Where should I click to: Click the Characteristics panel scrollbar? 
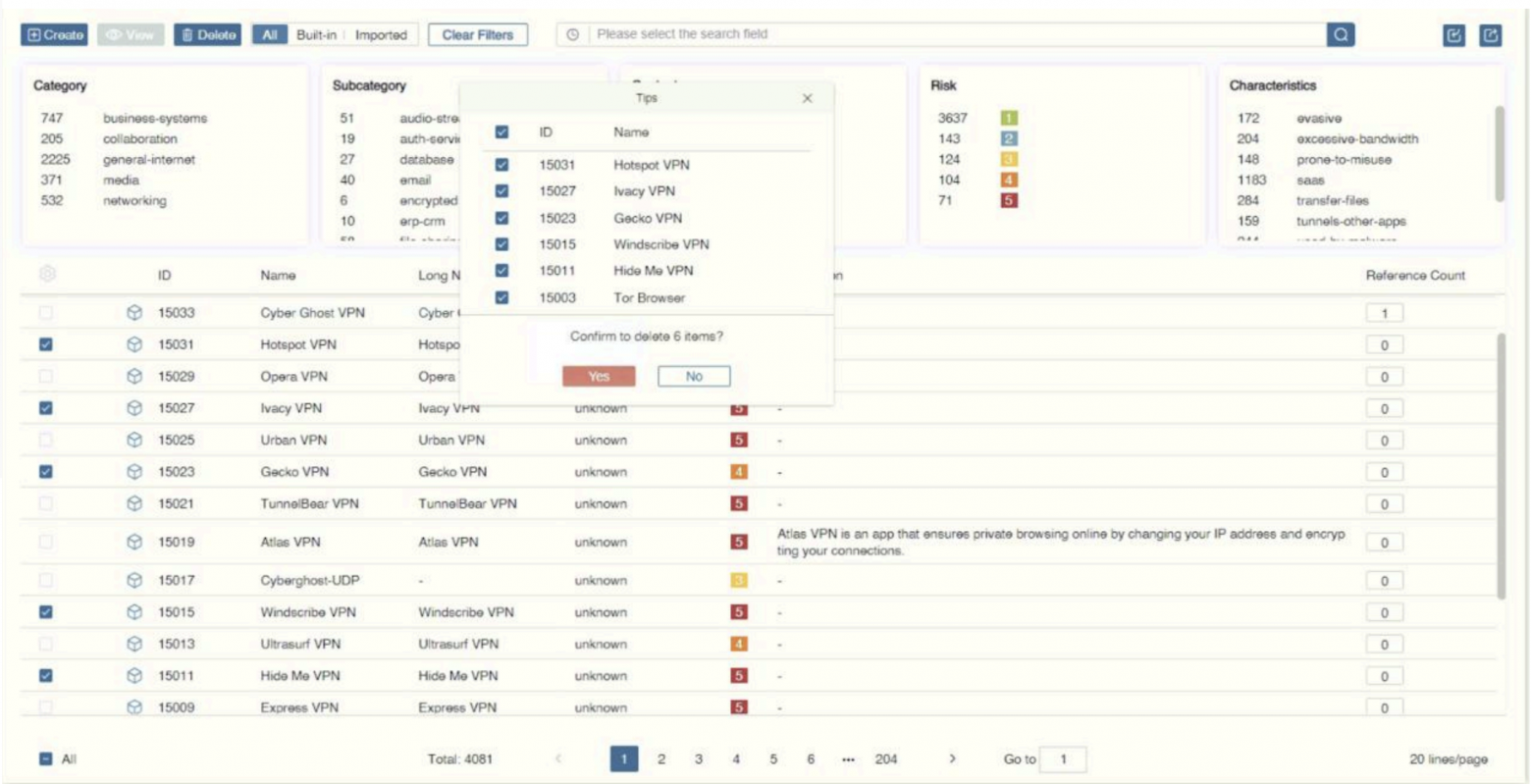pos(1499,153)
